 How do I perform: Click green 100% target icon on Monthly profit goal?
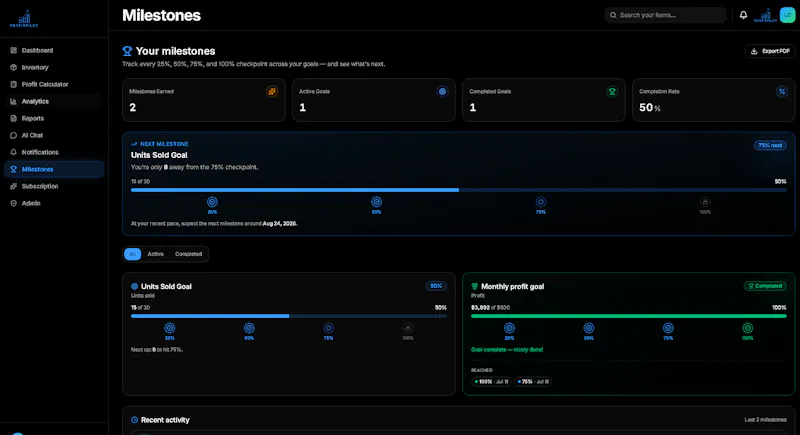747,328
